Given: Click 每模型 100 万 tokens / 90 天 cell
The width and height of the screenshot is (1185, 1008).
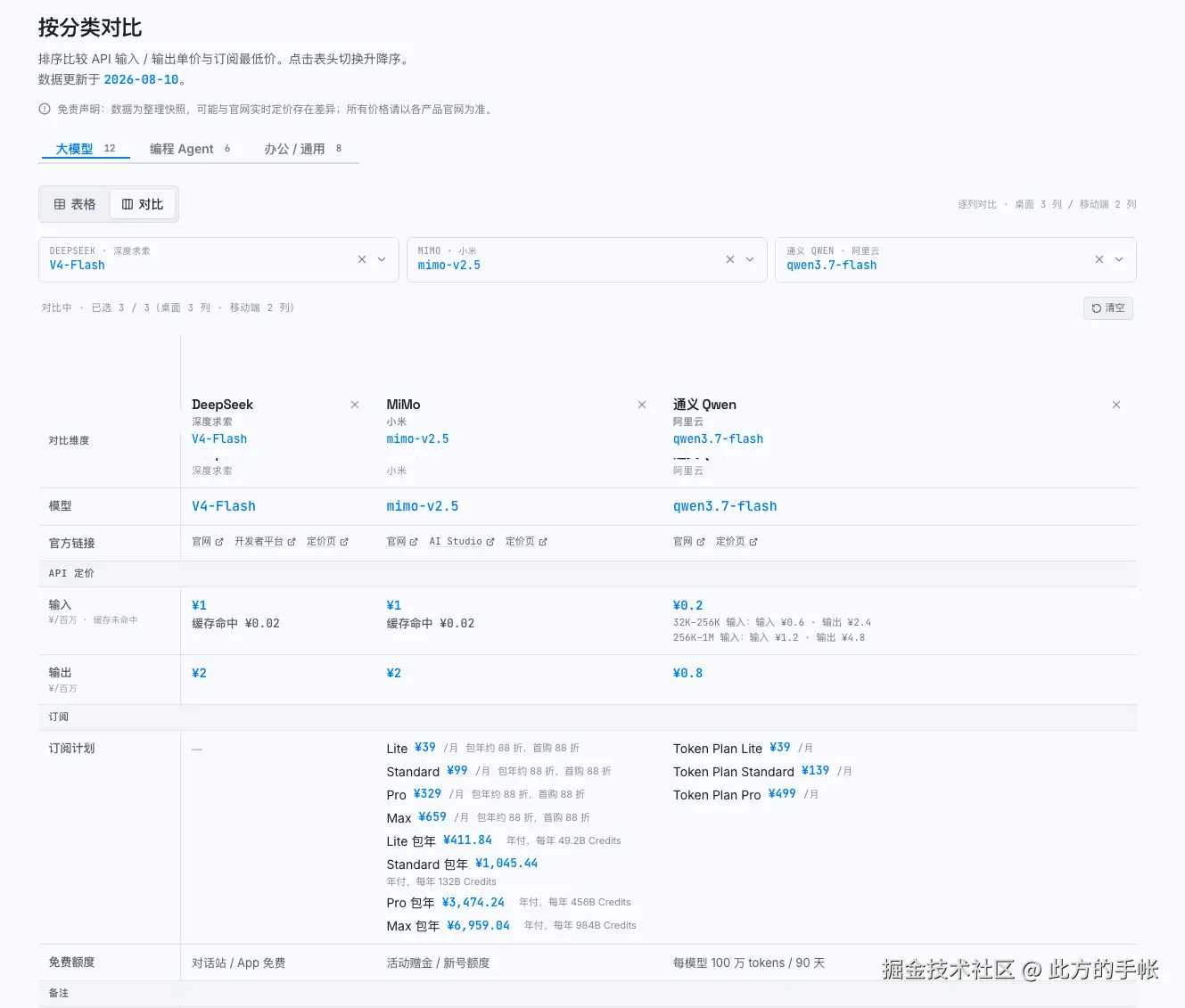Looking at the screenshot, I should pyautogui.click(x=749, y=963).
